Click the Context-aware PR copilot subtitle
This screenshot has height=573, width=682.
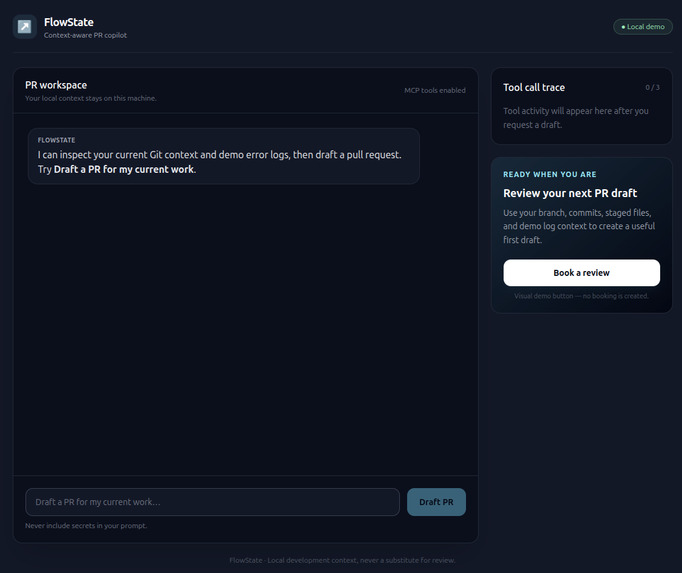pyautogui.click(x=85, y=35)
